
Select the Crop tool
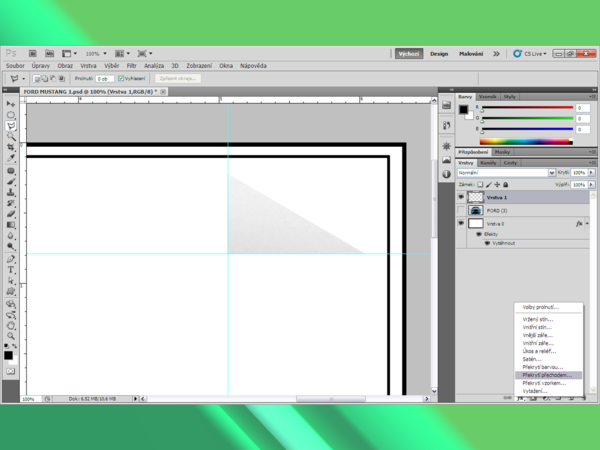(11, 148)
